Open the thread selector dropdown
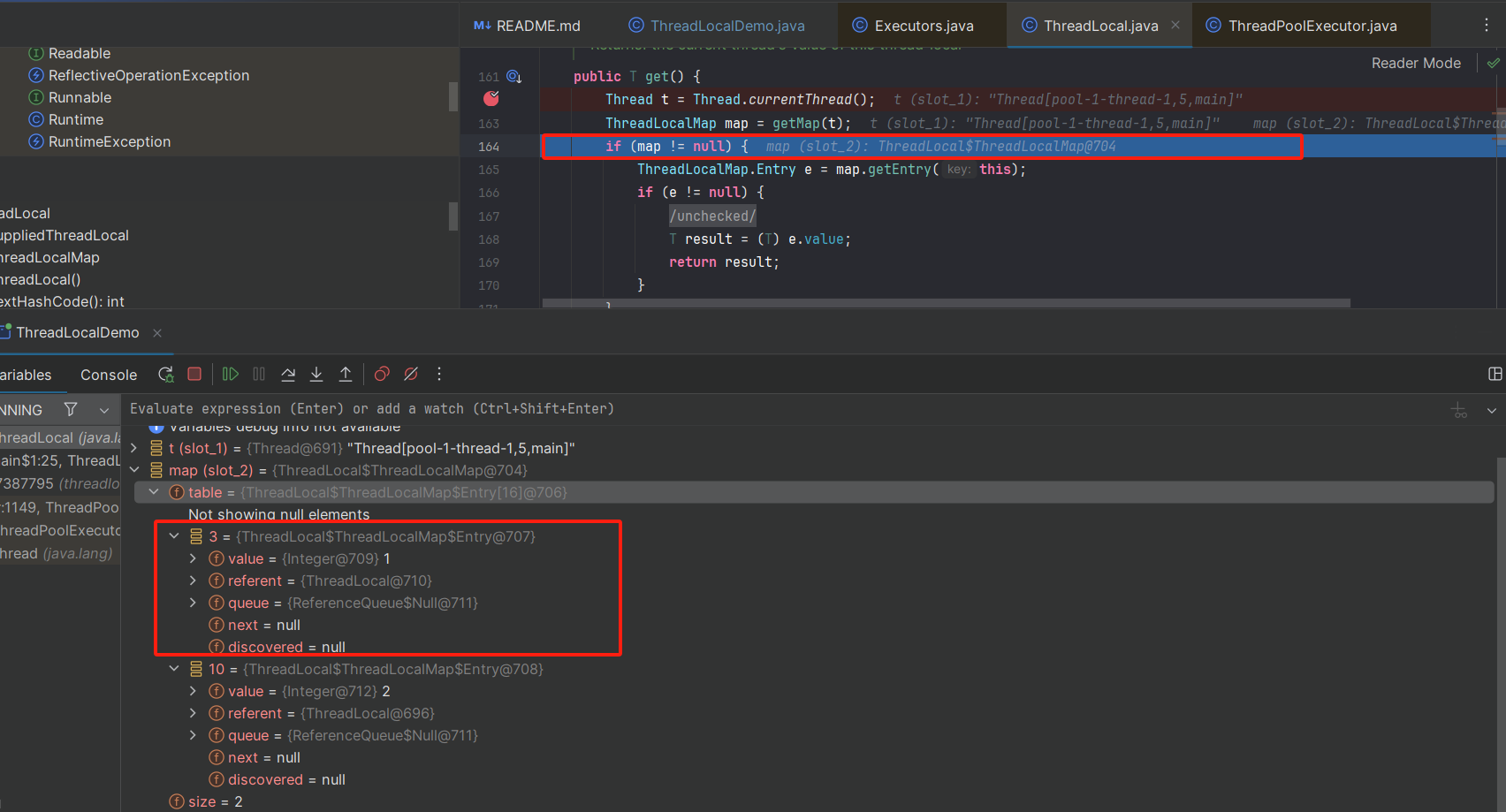This screenshot has width=1506, height=812. pos(104,410)
